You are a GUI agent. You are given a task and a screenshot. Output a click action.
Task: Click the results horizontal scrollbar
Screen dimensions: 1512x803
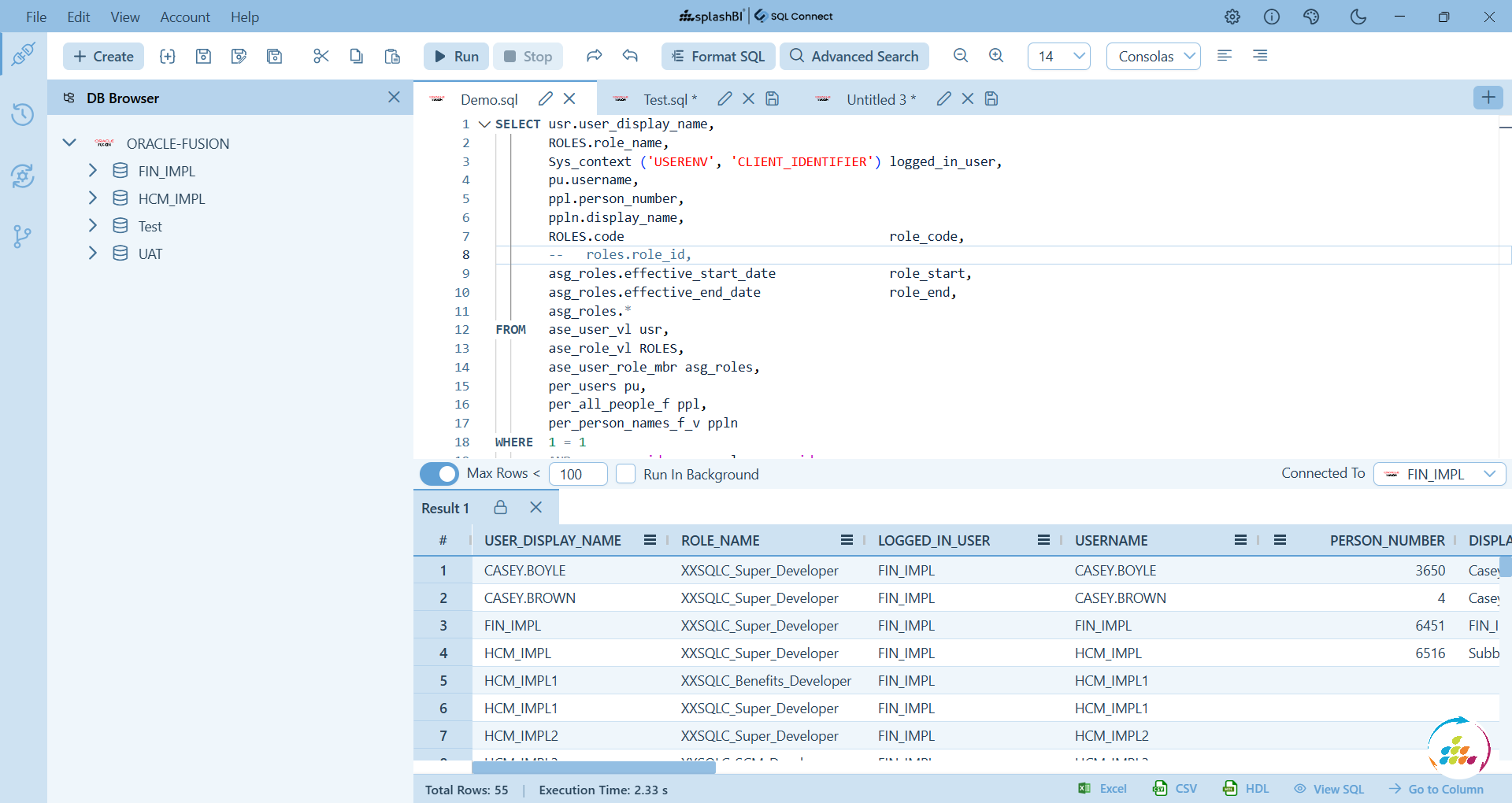click(594, 768)
